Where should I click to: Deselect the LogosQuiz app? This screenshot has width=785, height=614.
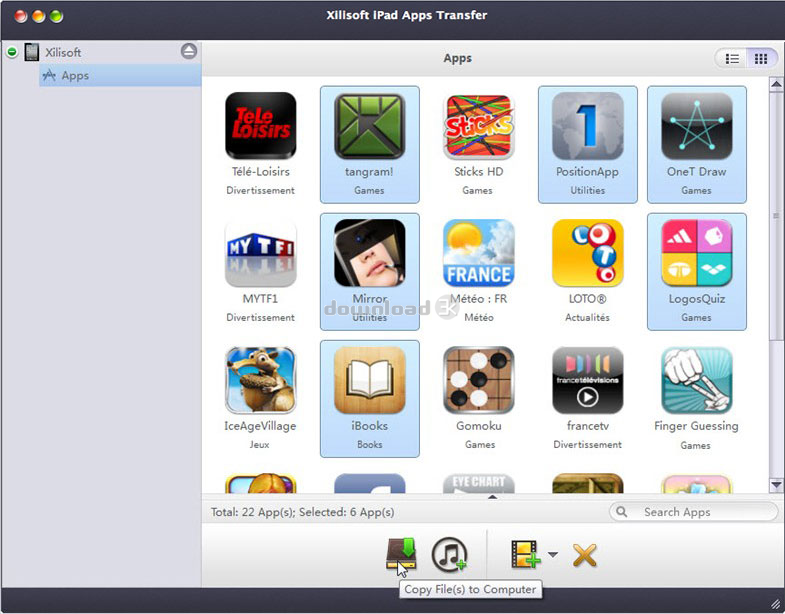696,254
